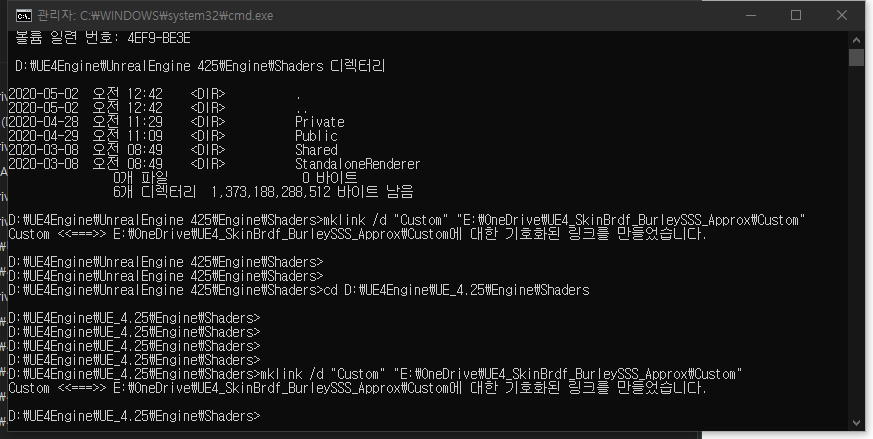Click the Private directory entry
This screenshot has width=873, height=439.
(316, 122)
